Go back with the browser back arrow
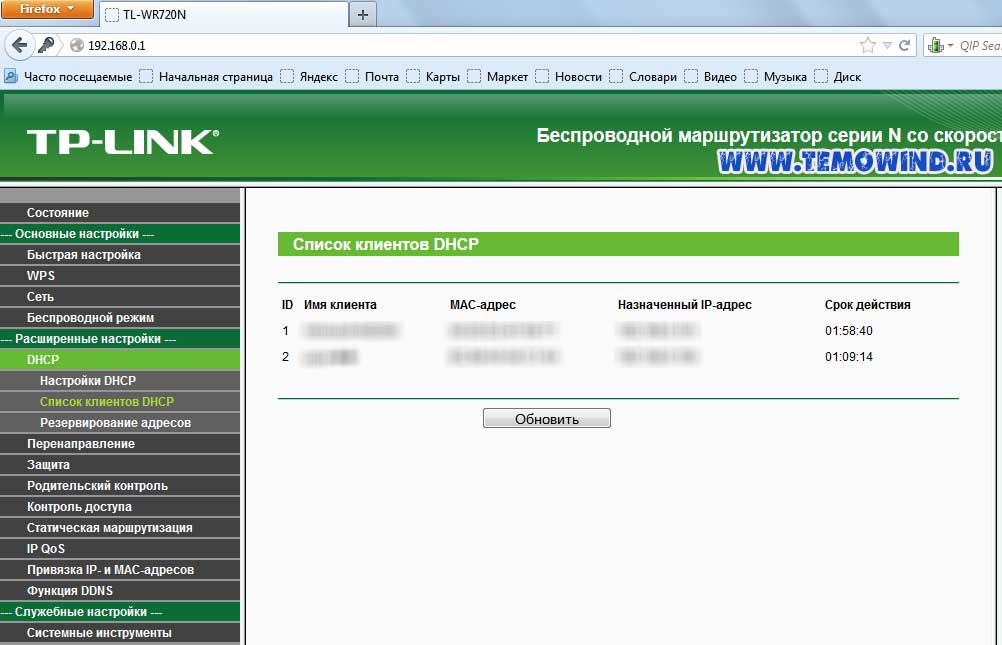The width and height of the screenshot is (1002, 645). pos(19,45)
